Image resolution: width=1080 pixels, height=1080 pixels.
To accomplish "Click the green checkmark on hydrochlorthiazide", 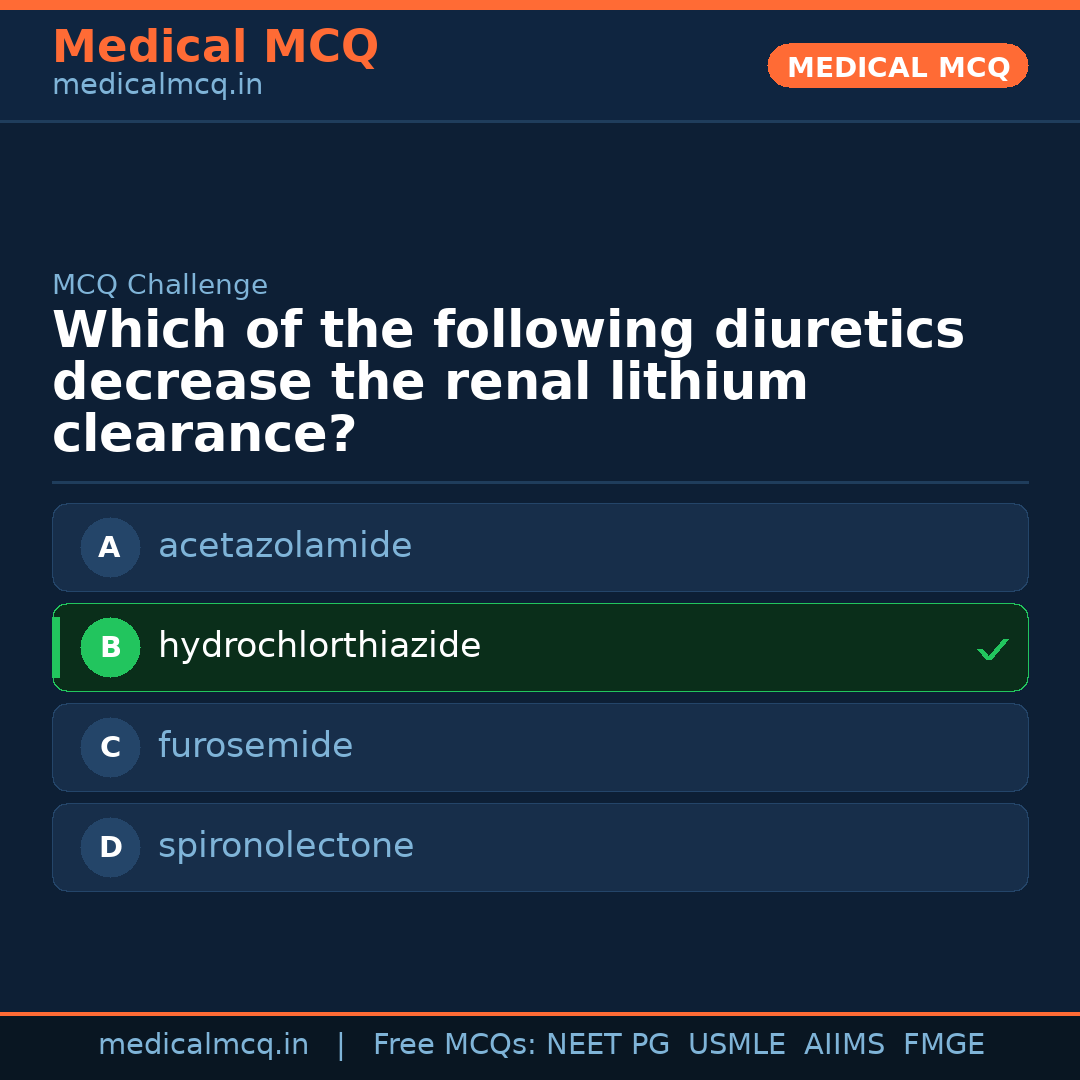I will coord(992,650).
